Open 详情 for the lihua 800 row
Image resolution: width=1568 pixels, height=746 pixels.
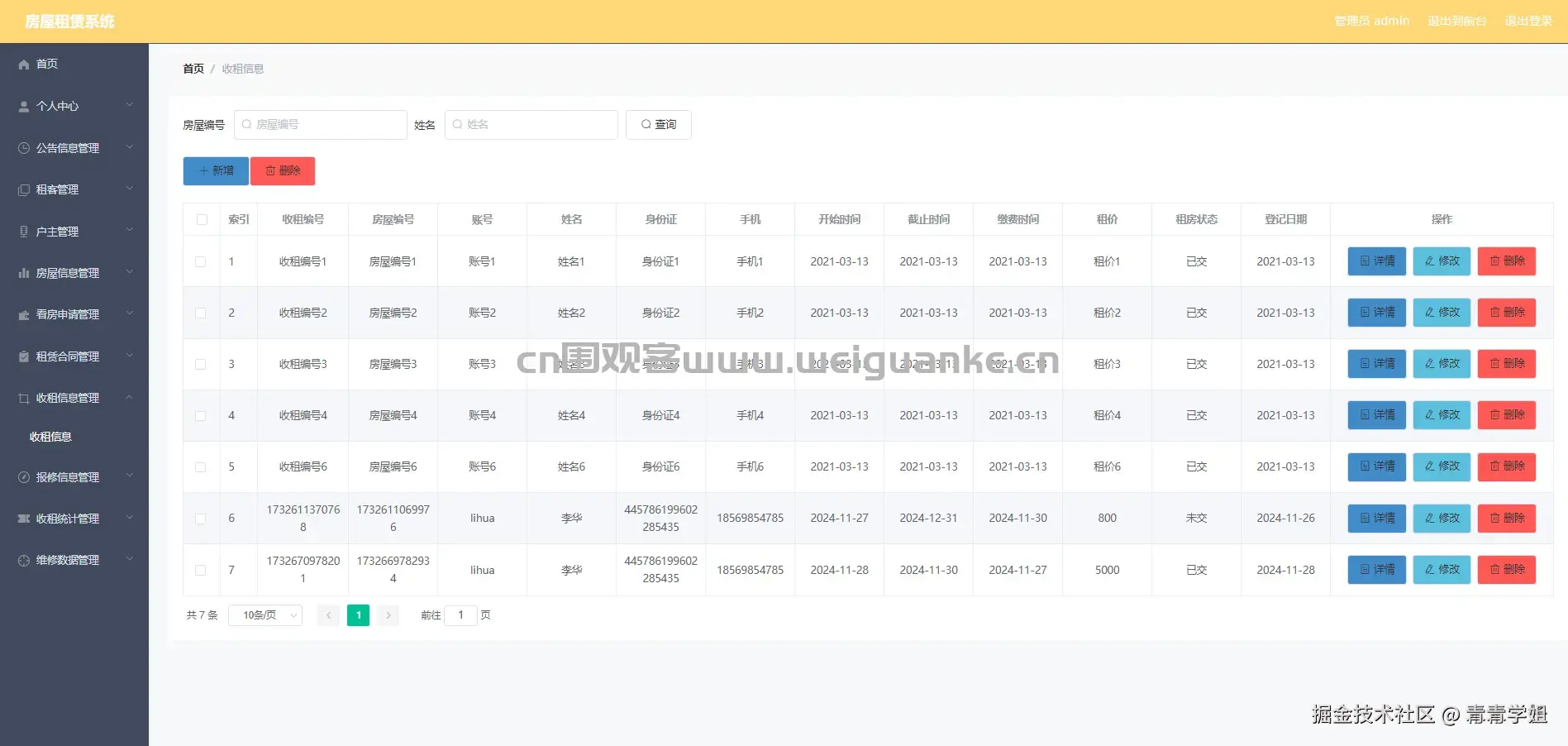[x=1377, y=519]
